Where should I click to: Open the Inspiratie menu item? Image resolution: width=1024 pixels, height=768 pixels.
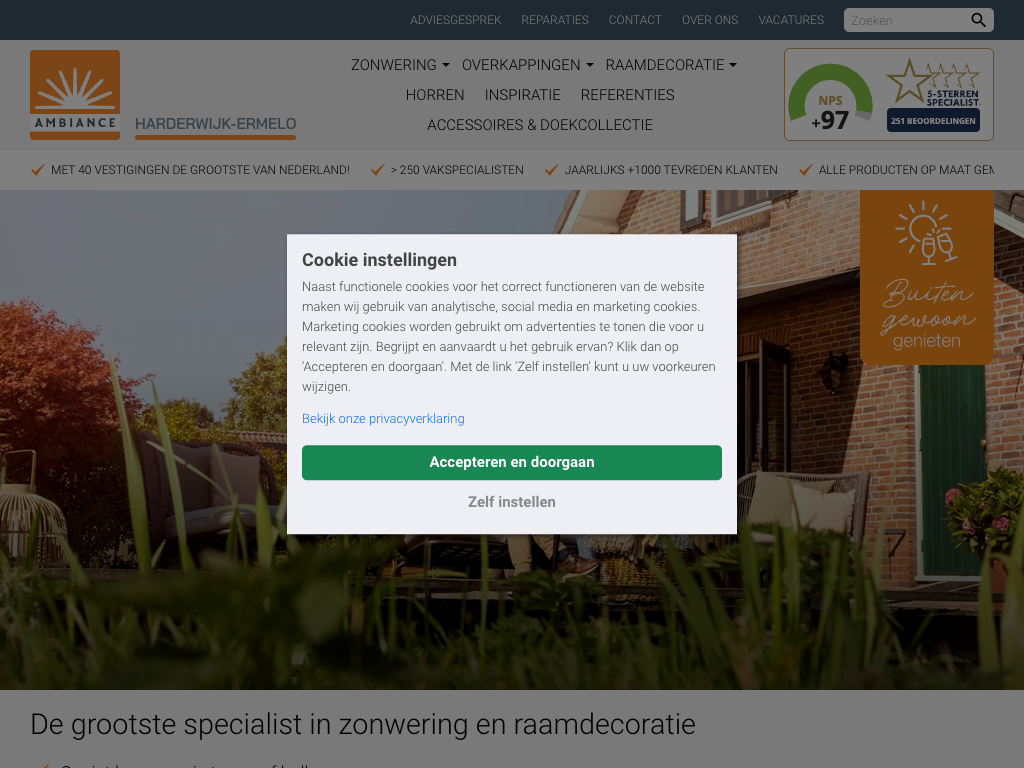tap(522, 95)
